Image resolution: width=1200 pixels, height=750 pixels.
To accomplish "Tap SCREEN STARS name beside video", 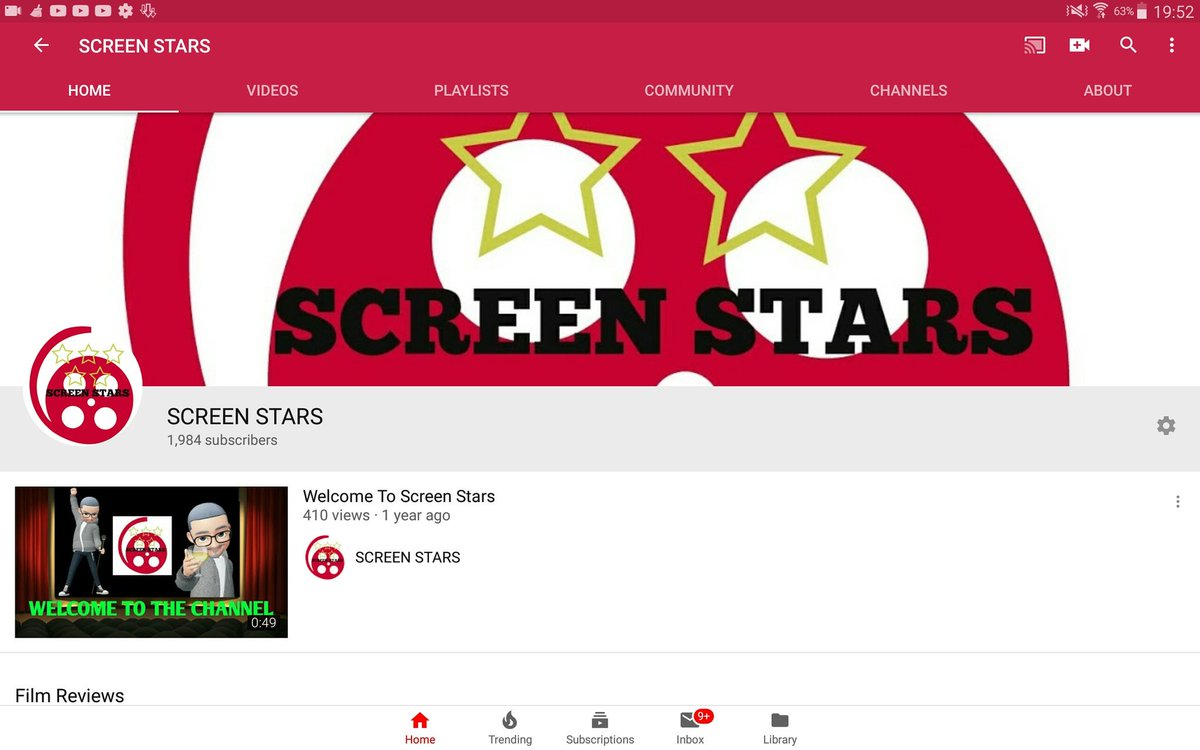I will [x=408, y=557].
